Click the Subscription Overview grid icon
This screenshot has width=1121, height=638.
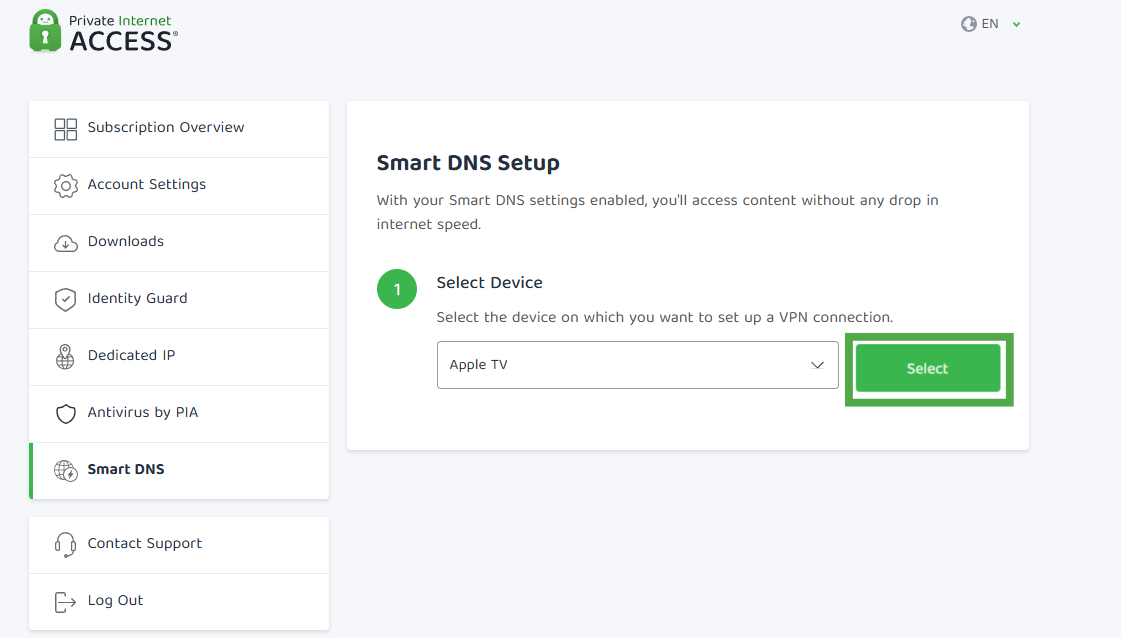tap(66, 129)
